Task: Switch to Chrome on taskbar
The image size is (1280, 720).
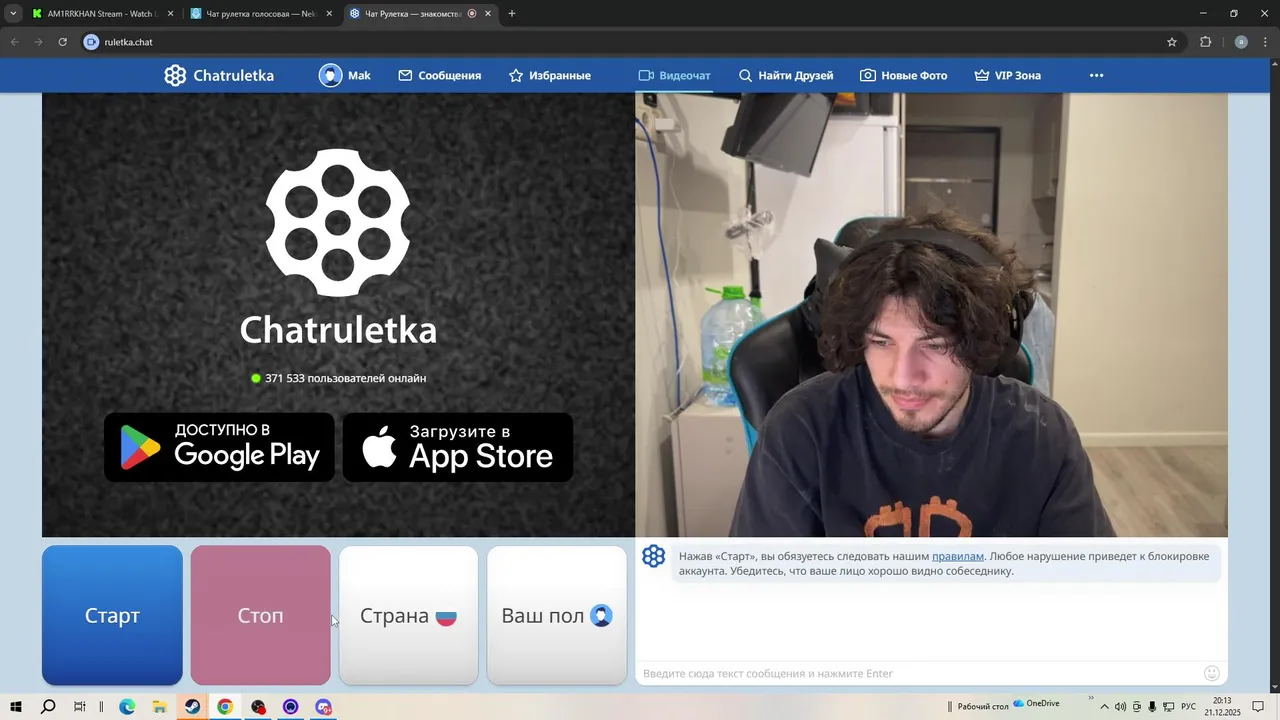Action: tap(225, 707)
